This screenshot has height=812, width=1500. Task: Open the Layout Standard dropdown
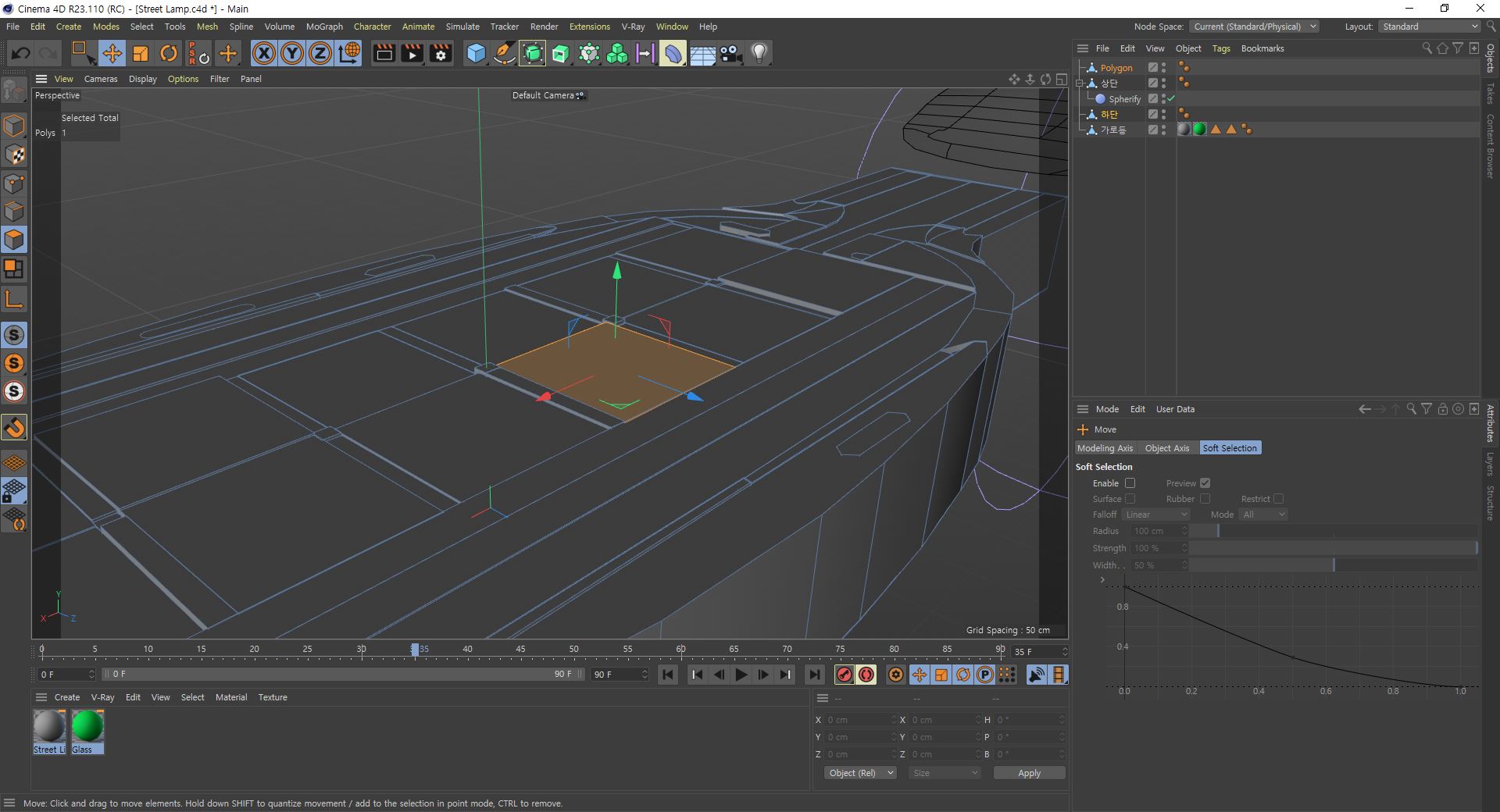pos(1430,27)
